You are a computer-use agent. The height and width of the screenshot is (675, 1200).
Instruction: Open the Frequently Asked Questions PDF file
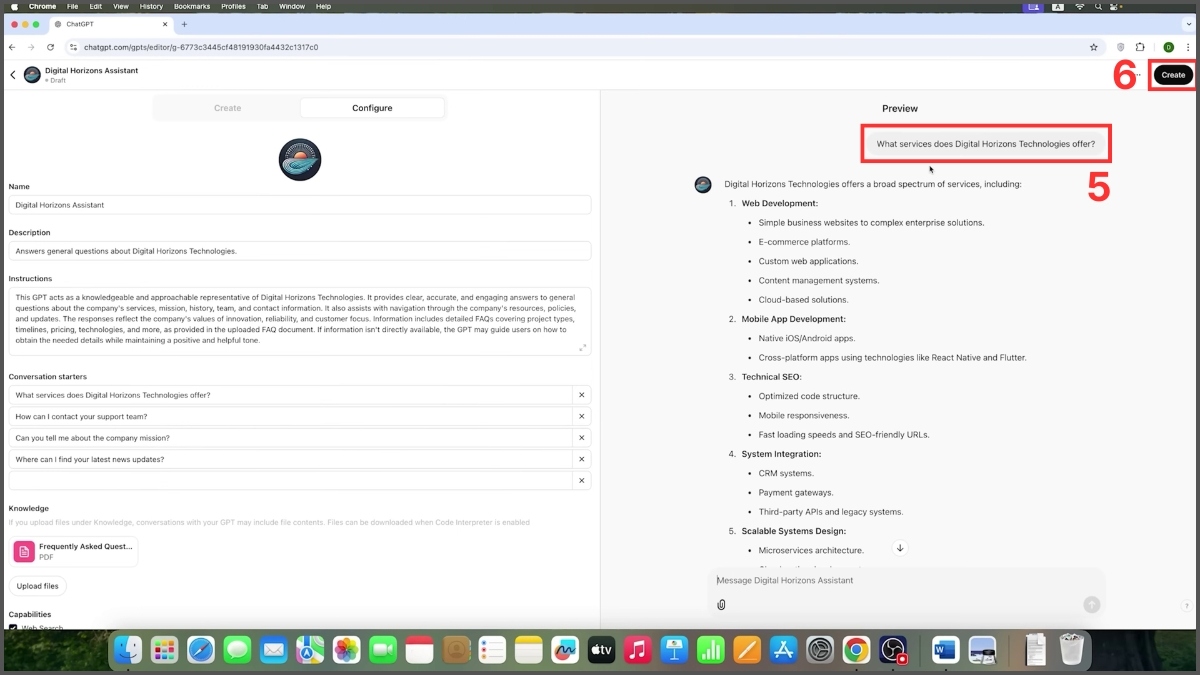74,551
